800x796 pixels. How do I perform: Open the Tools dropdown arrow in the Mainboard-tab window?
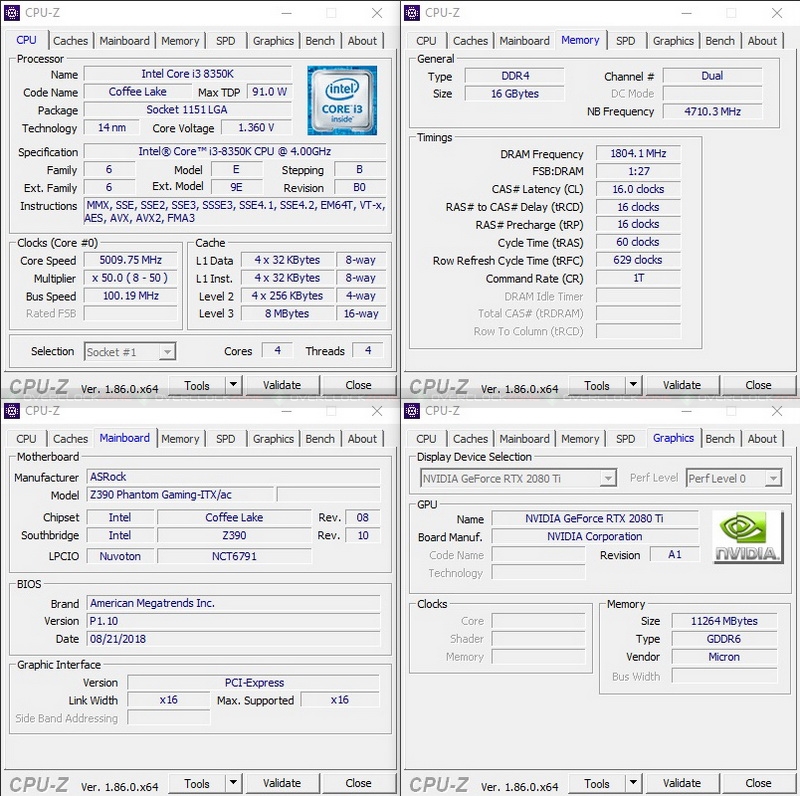(x=233, y=782)
